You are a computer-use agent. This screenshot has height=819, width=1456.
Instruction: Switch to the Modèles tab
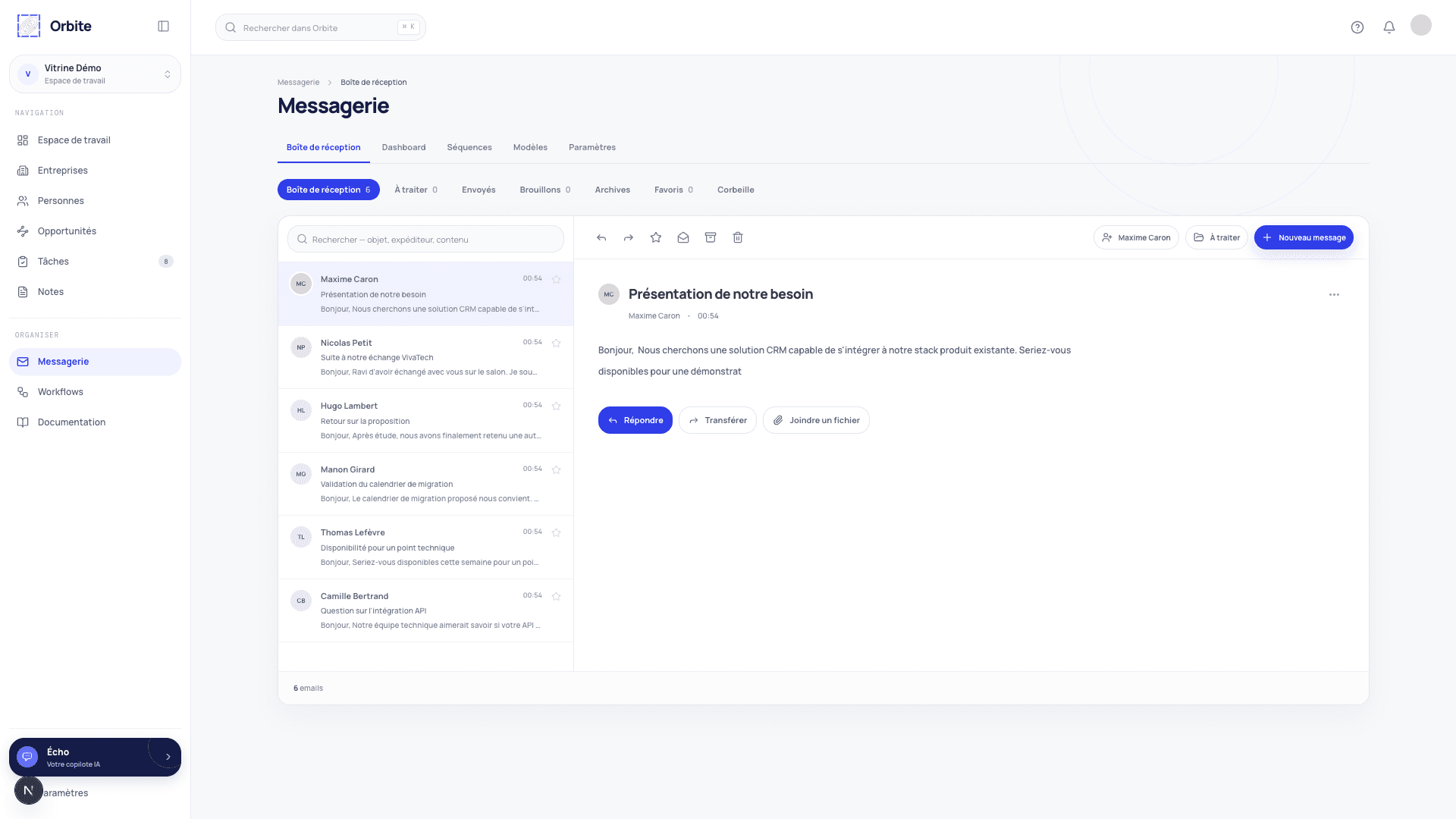pyautogui.click(x=530, y=147)
